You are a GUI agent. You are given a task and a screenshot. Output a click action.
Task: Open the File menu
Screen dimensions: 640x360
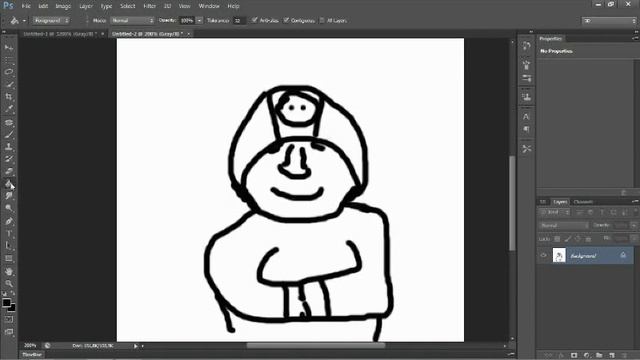26,6
